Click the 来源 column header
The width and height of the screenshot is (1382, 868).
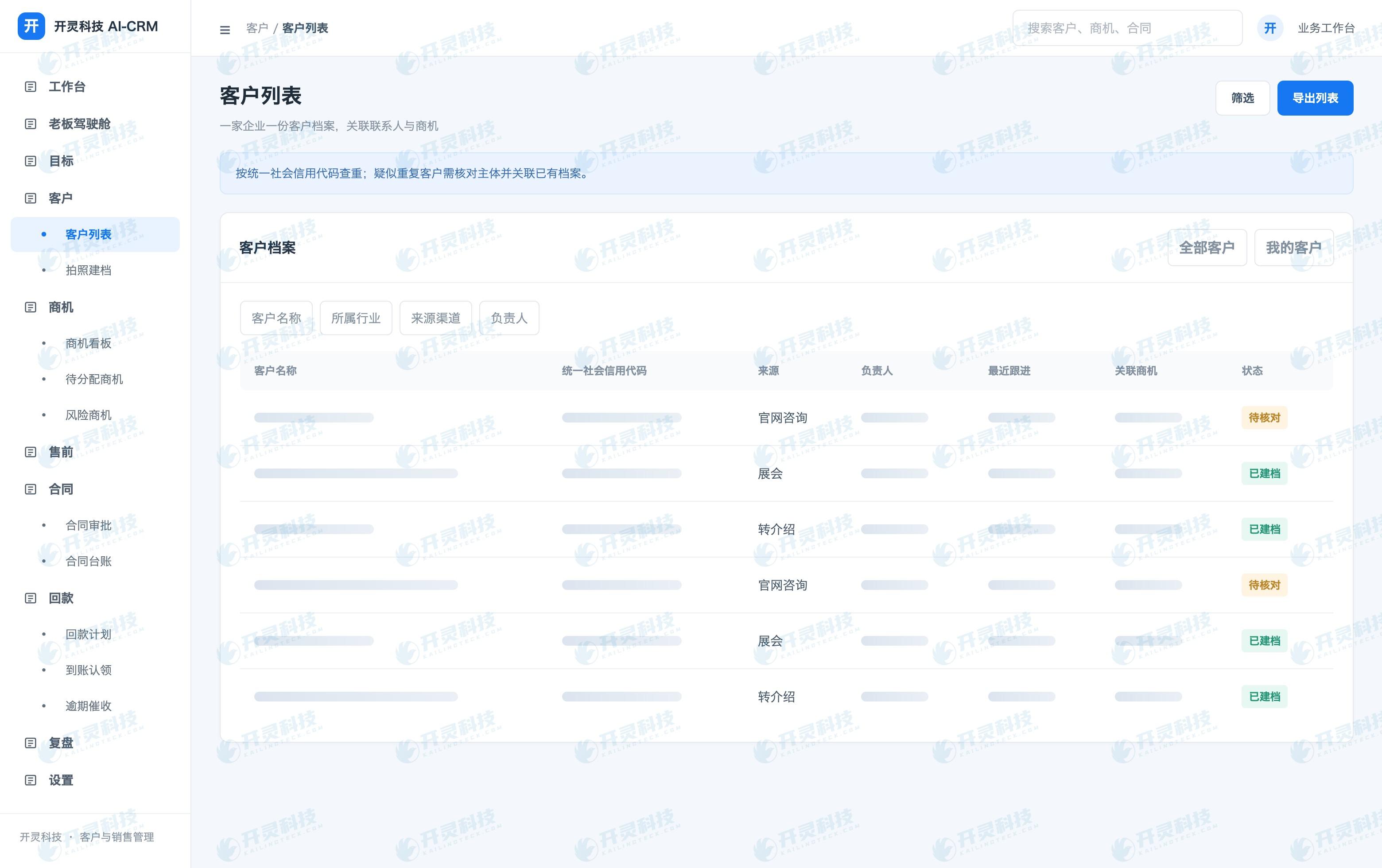(x=768, y=371)
